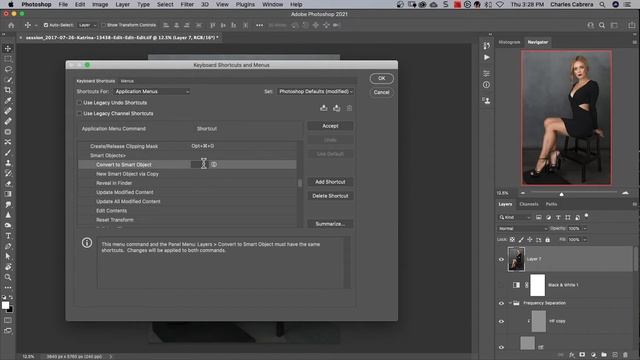The width and height of the screenshot is (640, 360).
Task: Select the Rectangular Marquee tool
Action: point(8,59)
